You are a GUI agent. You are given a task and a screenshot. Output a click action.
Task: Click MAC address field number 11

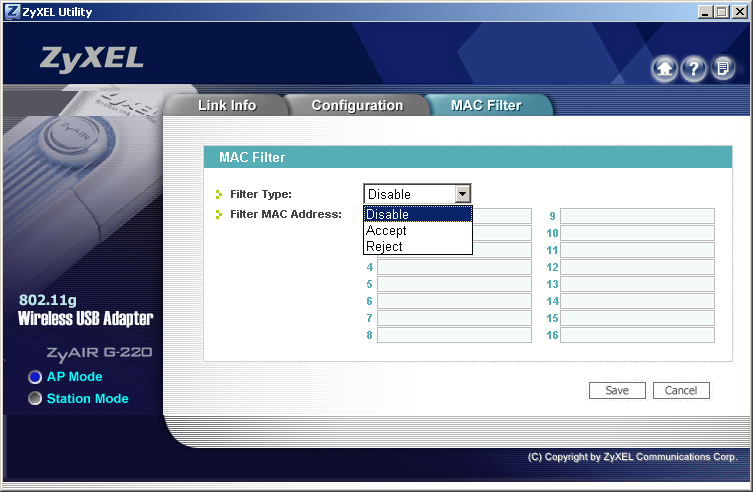click(x=637, y=250)
